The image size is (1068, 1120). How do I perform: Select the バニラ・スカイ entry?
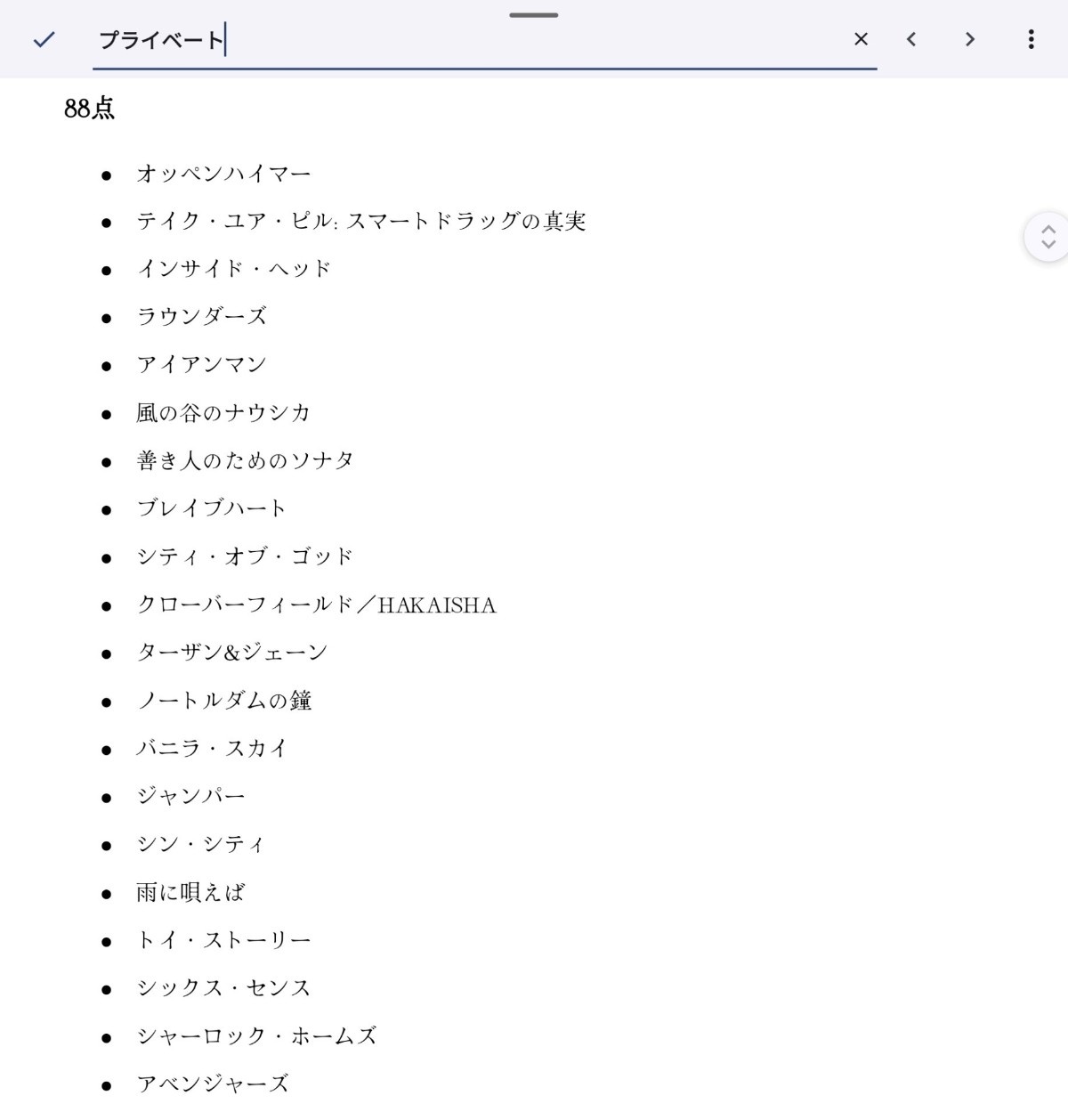tap(212, 749)
